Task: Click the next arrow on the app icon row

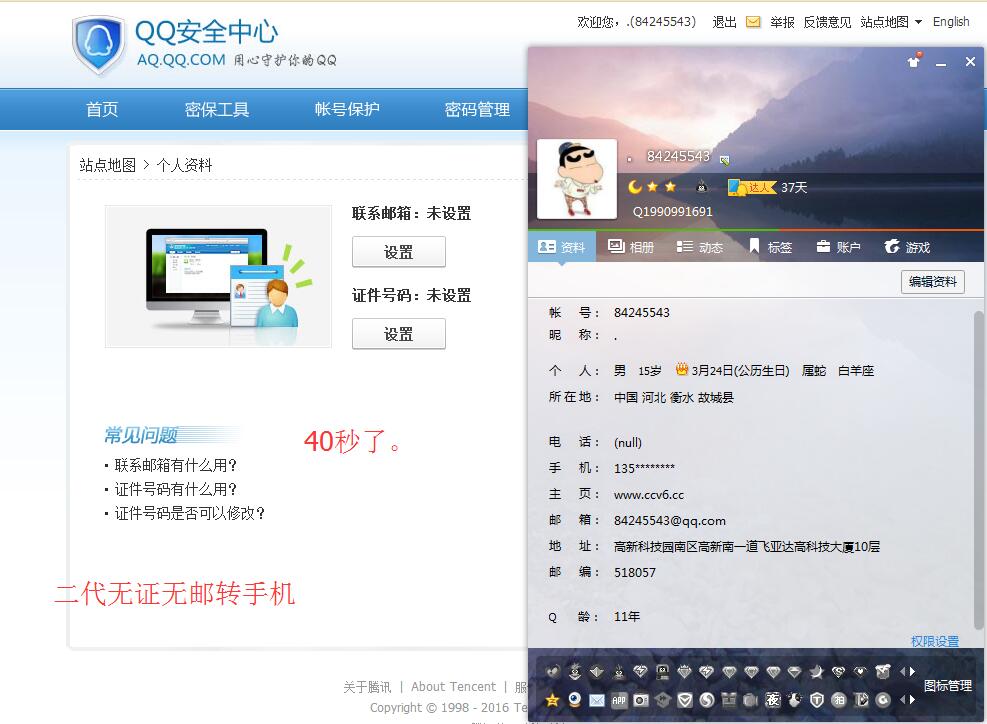Action: point(912,699)
